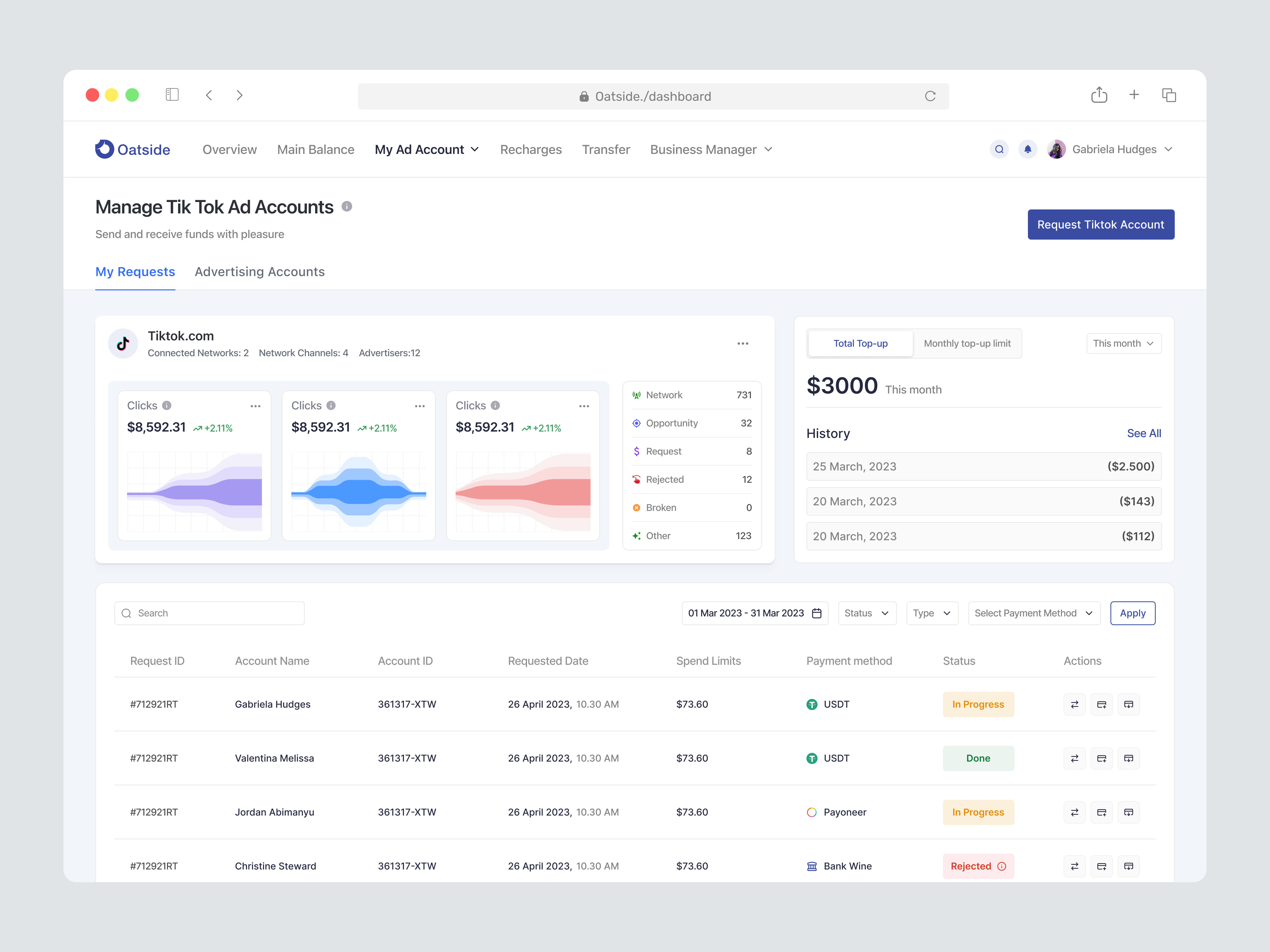Open notifications via the bell icon
The height and width of the screenshot is (952, 1270).
tap(1028, 149)
